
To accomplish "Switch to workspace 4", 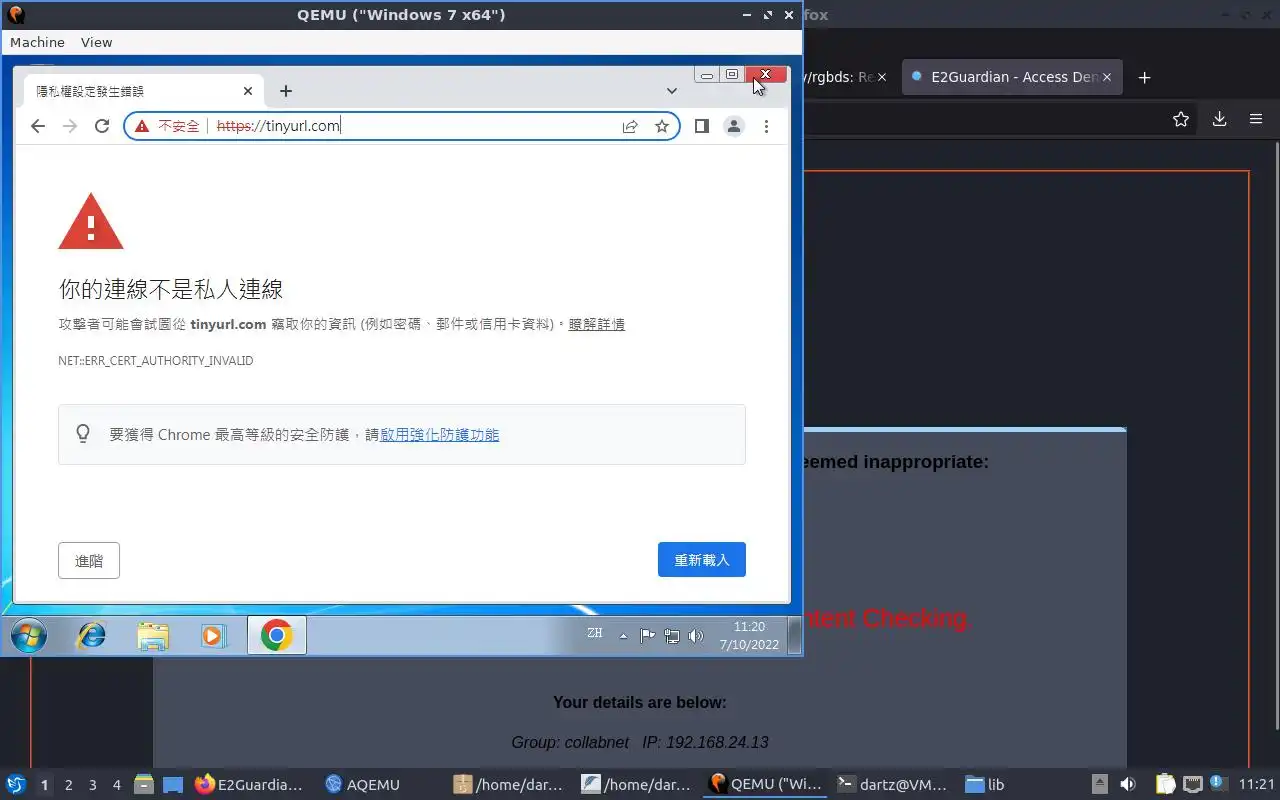I will 116,785.
